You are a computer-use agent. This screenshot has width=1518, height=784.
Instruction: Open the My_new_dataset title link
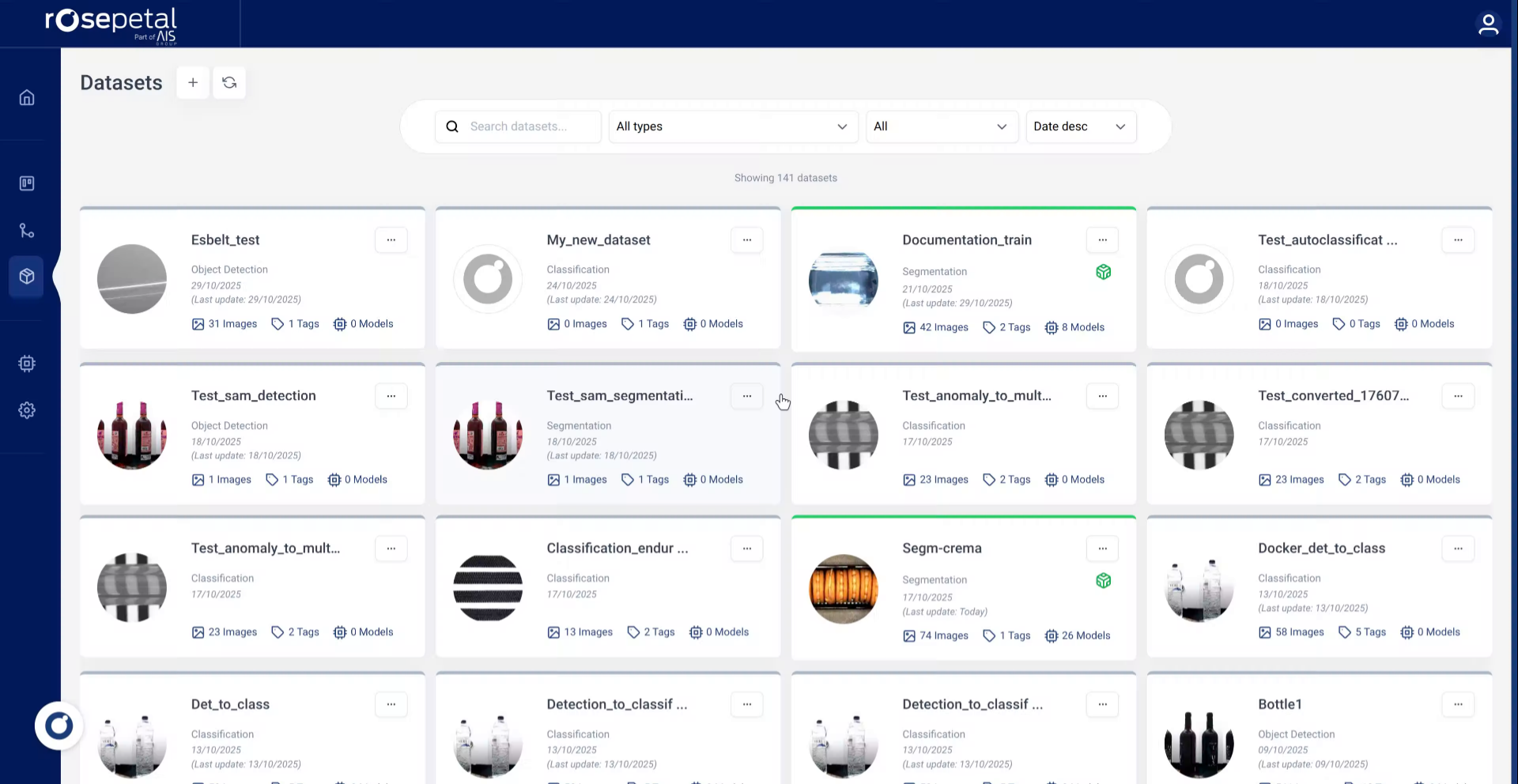[599, 240]
